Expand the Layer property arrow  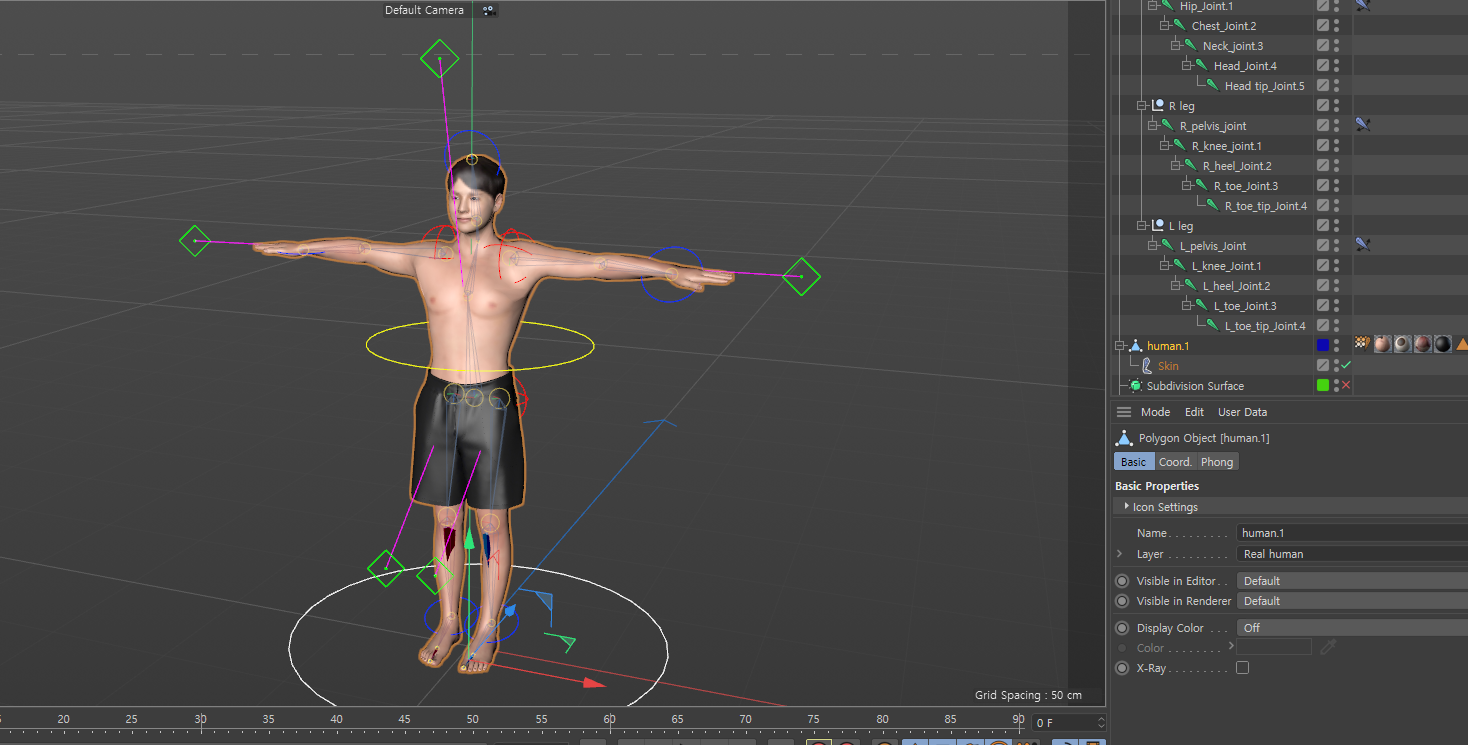point(1120,553)
